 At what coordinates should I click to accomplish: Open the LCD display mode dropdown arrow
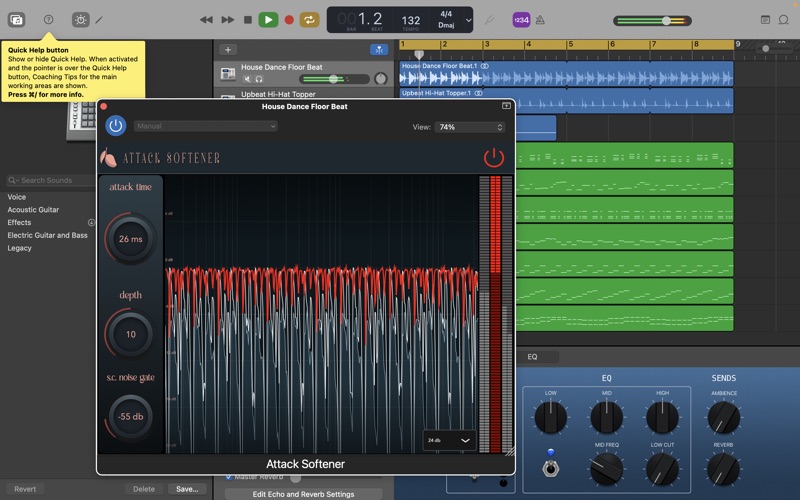click(468, 20)
